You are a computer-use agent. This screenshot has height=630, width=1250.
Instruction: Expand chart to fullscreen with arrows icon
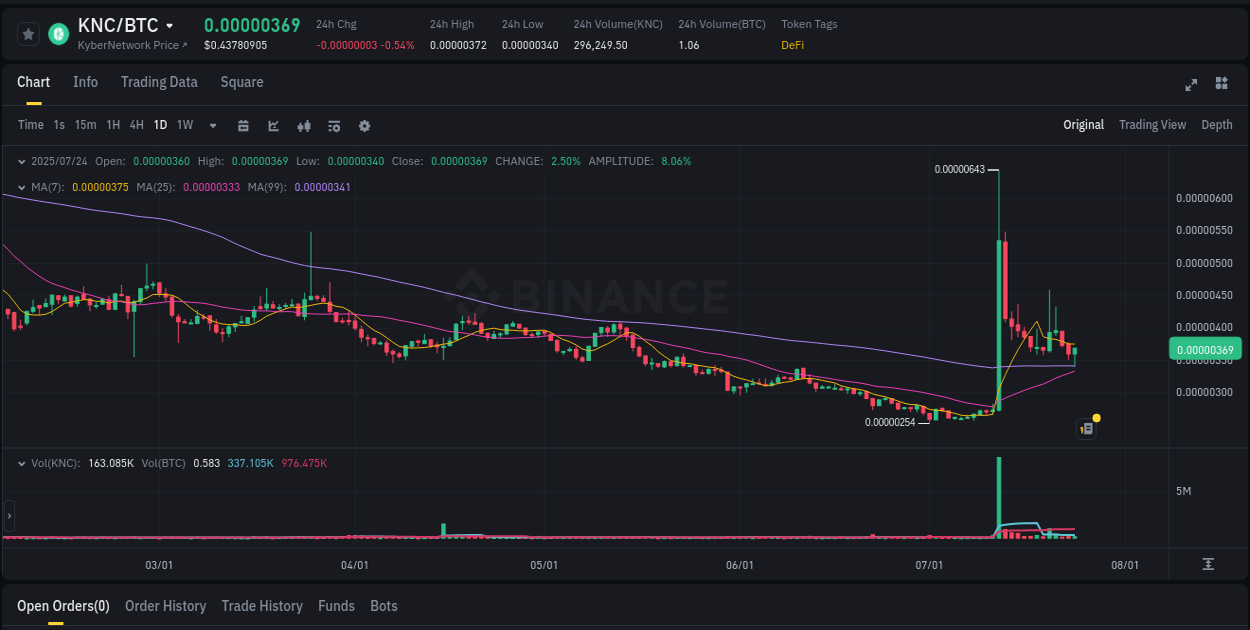[1191, 85]
